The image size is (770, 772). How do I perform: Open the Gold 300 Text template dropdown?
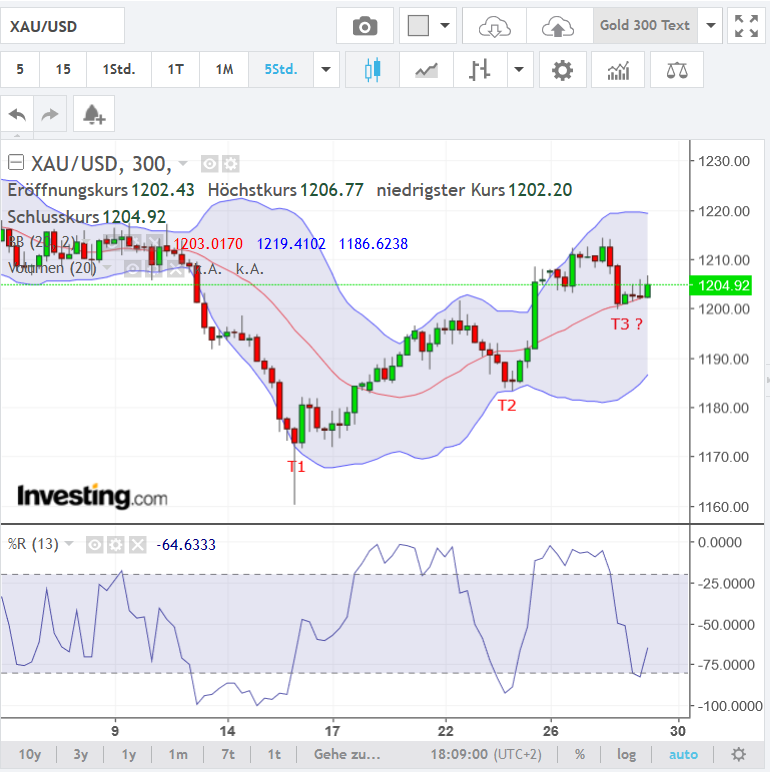pyautogui.click(x=710, y=26)
